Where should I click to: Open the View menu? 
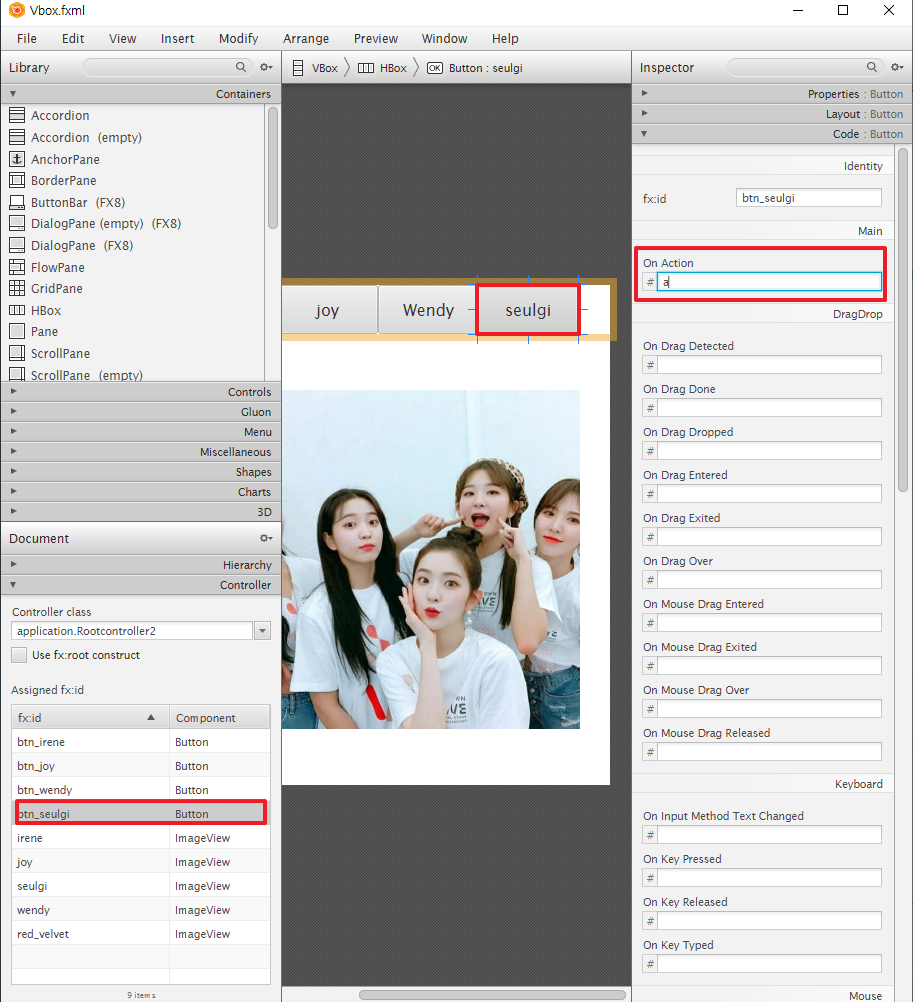123,38
